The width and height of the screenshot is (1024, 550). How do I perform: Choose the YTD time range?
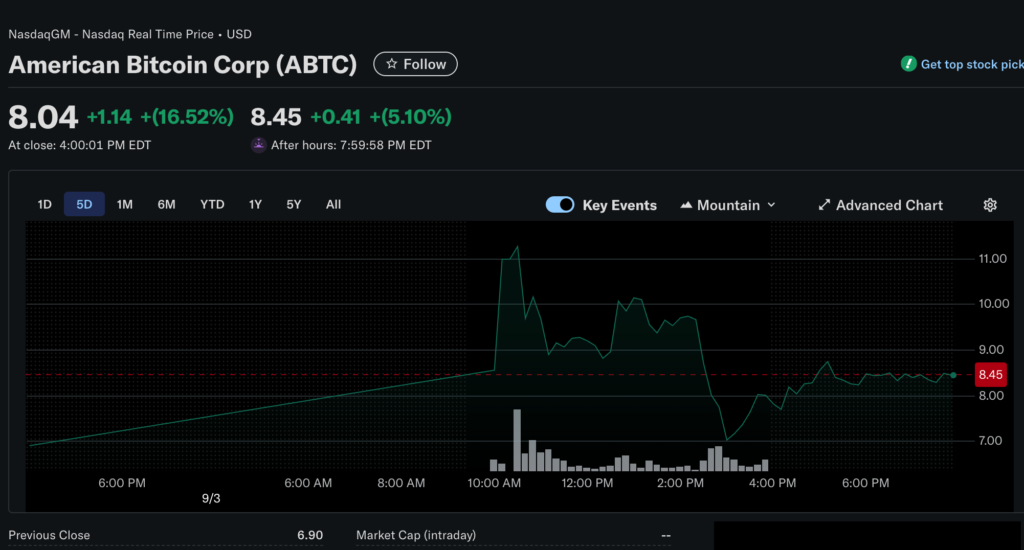coord(212,205)
